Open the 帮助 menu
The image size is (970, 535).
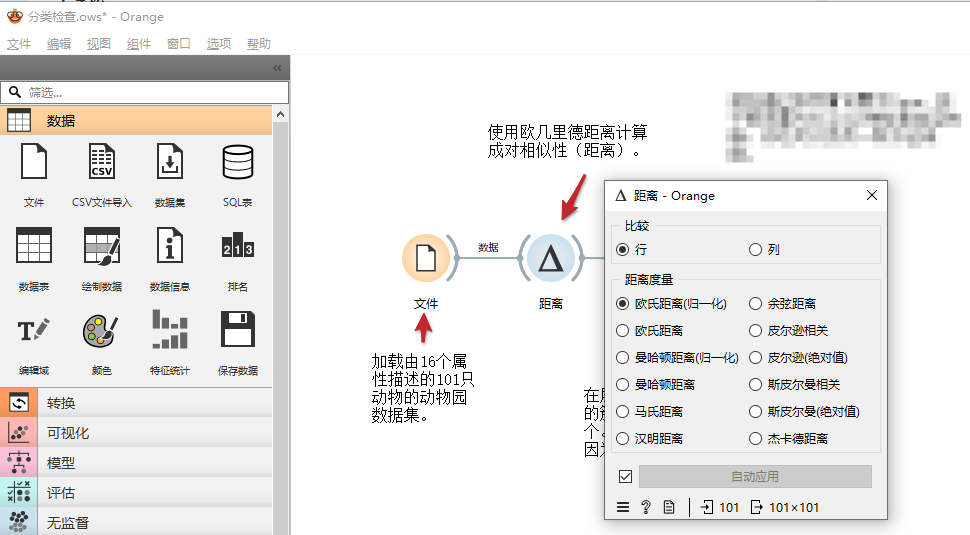pos(259,44)
